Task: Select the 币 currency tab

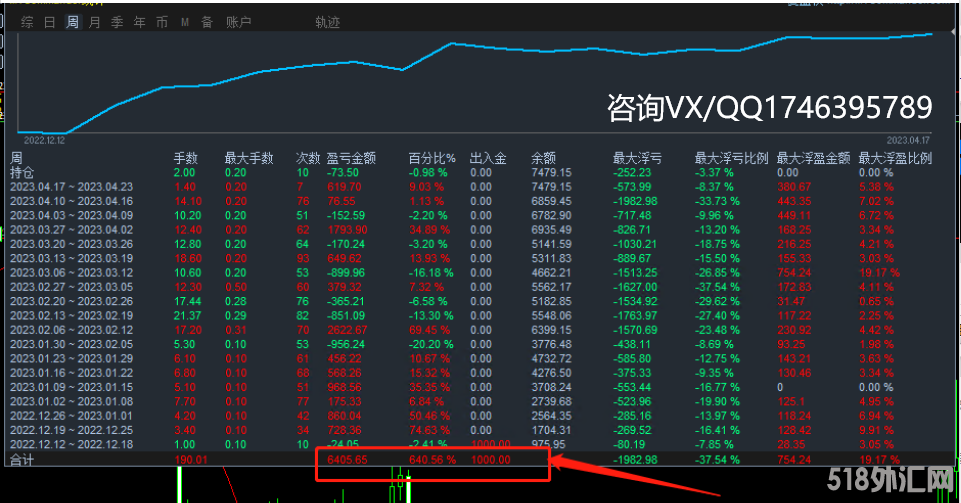Action: pyautogui.click(x=162, y=22)
